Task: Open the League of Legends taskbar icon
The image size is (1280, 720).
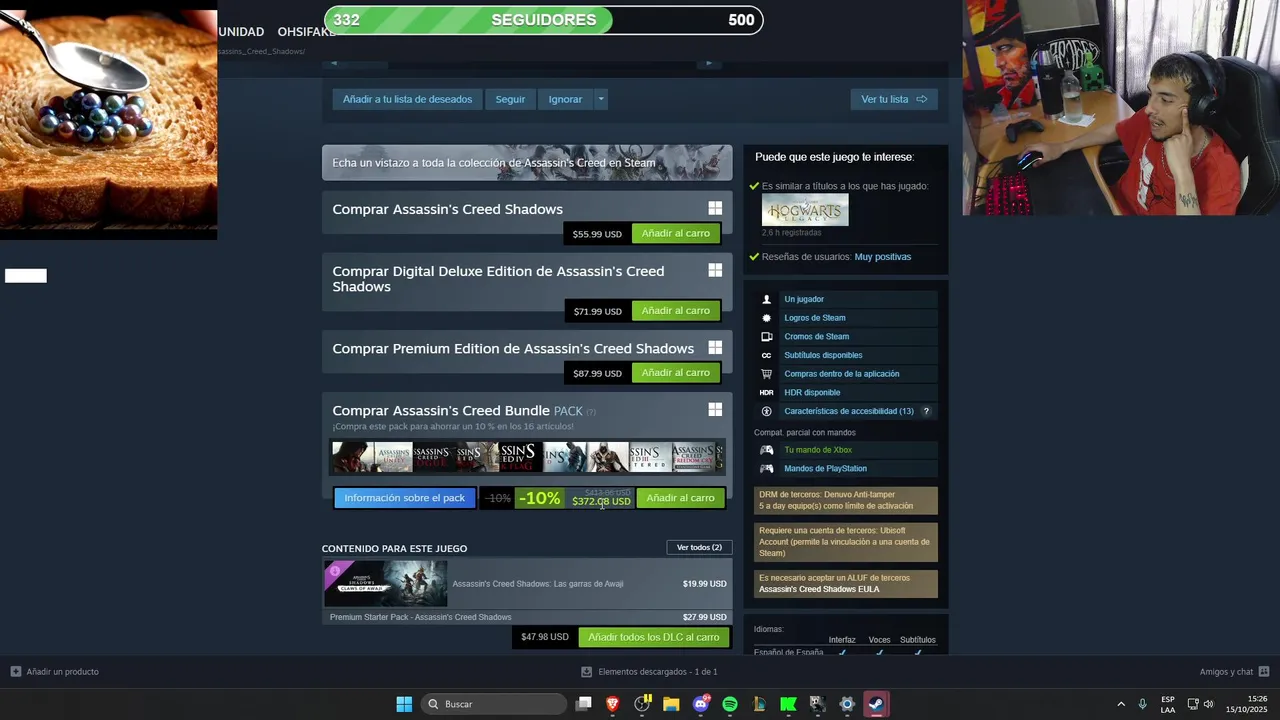Action: (x=759, y=704)
